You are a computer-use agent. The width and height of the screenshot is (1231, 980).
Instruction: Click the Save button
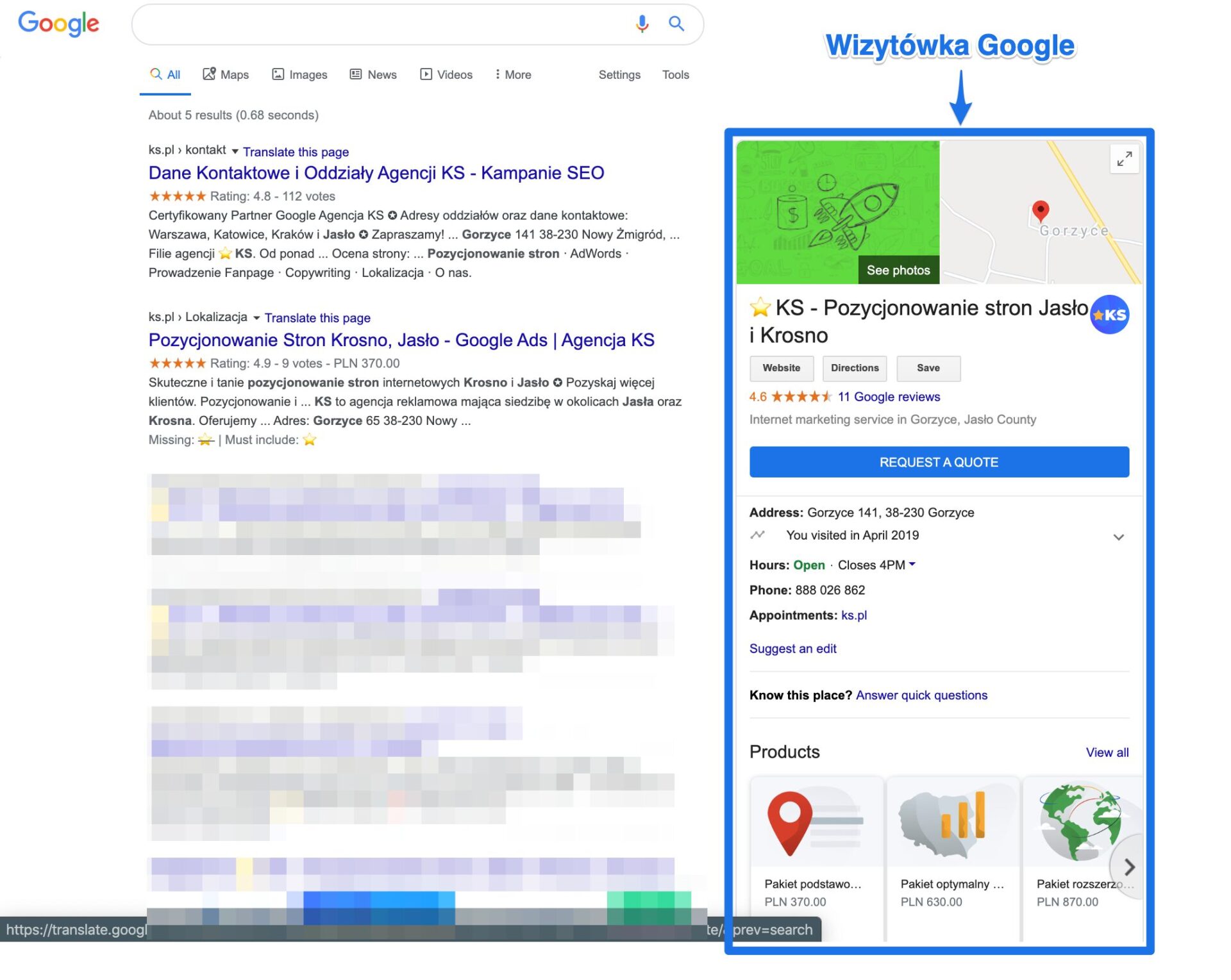(928, 368)
